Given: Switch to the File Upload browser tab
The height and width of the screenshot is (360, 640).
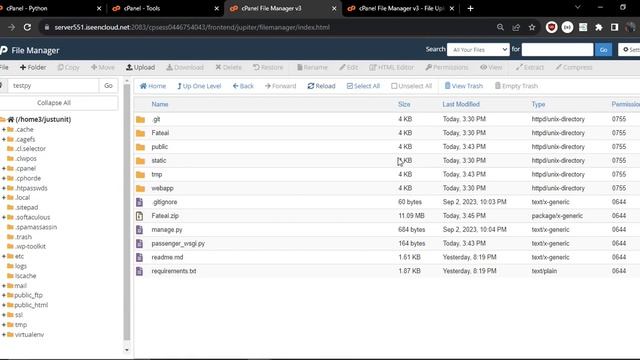Looking at the screenshot, I should tap(401, 8).
